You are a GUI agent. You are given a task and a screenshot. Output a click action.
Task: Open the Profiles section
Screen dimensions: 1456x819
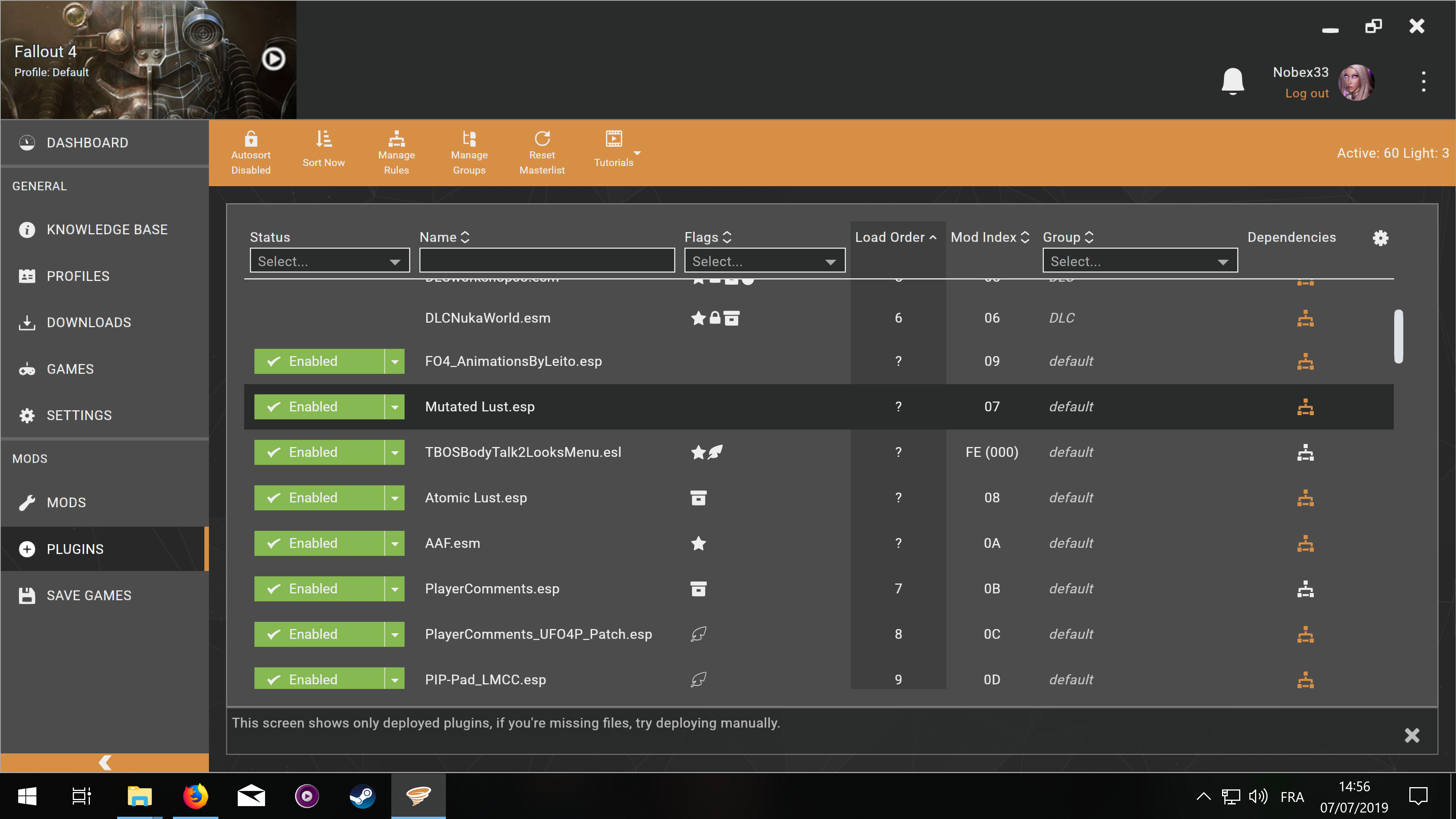click(x=105, y=276)
